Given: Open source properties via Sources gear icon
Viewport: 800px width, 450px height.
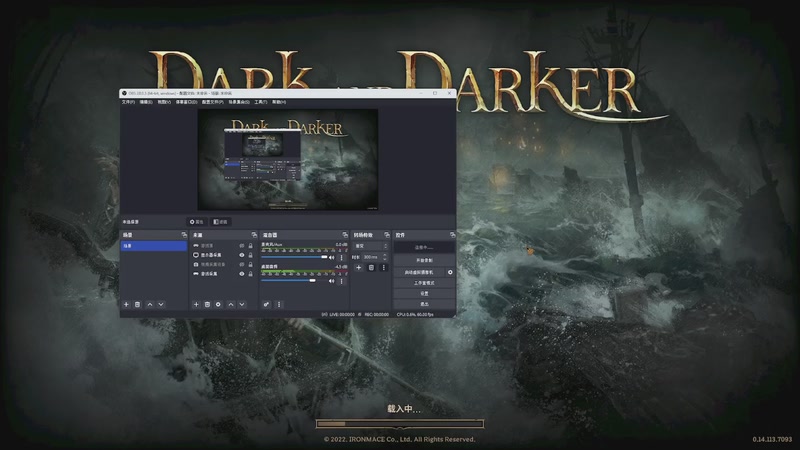Looking at the screenshot, I should point(218,305).
